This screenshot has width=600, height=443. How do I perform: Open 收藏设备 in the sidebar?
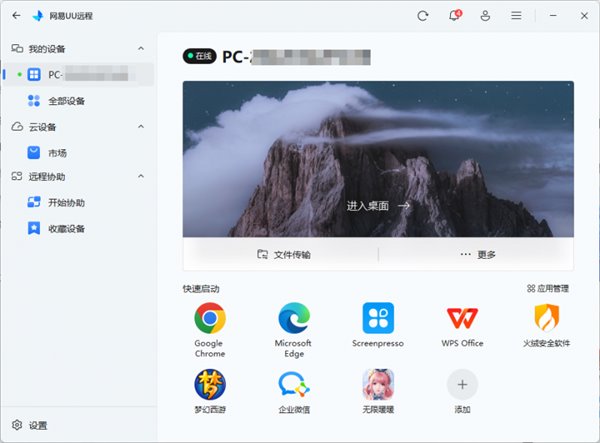[x=66, y=228]
